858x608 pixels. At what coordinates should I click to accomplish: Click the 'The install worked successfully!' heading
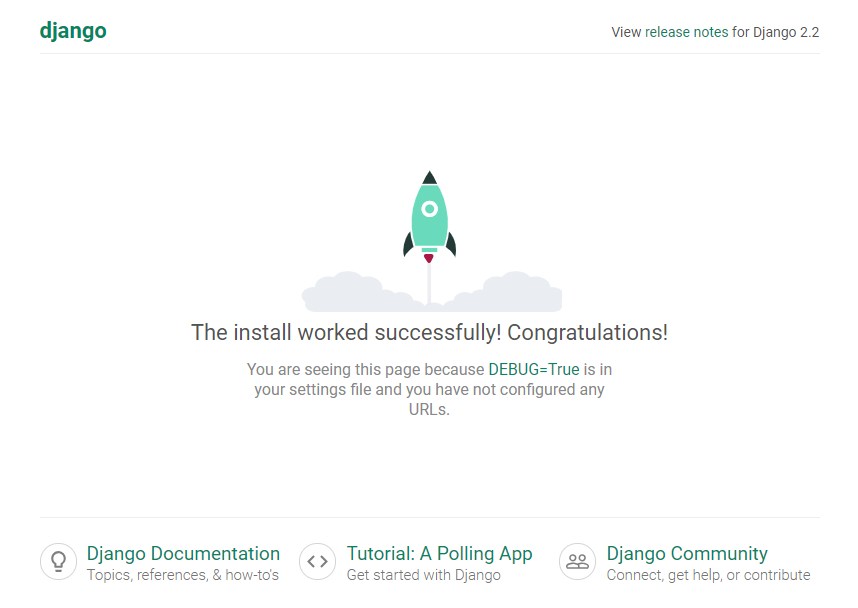[x=430, y=333]
